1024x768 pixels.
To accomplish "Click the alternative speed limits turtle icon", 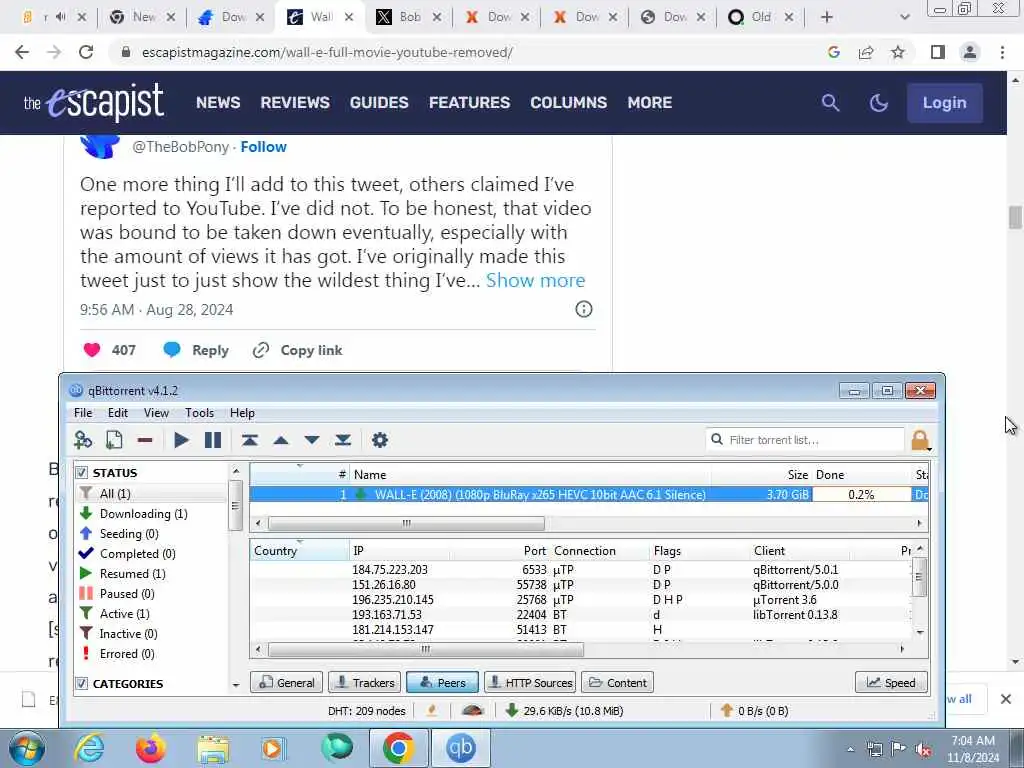I will coord(472,711).
